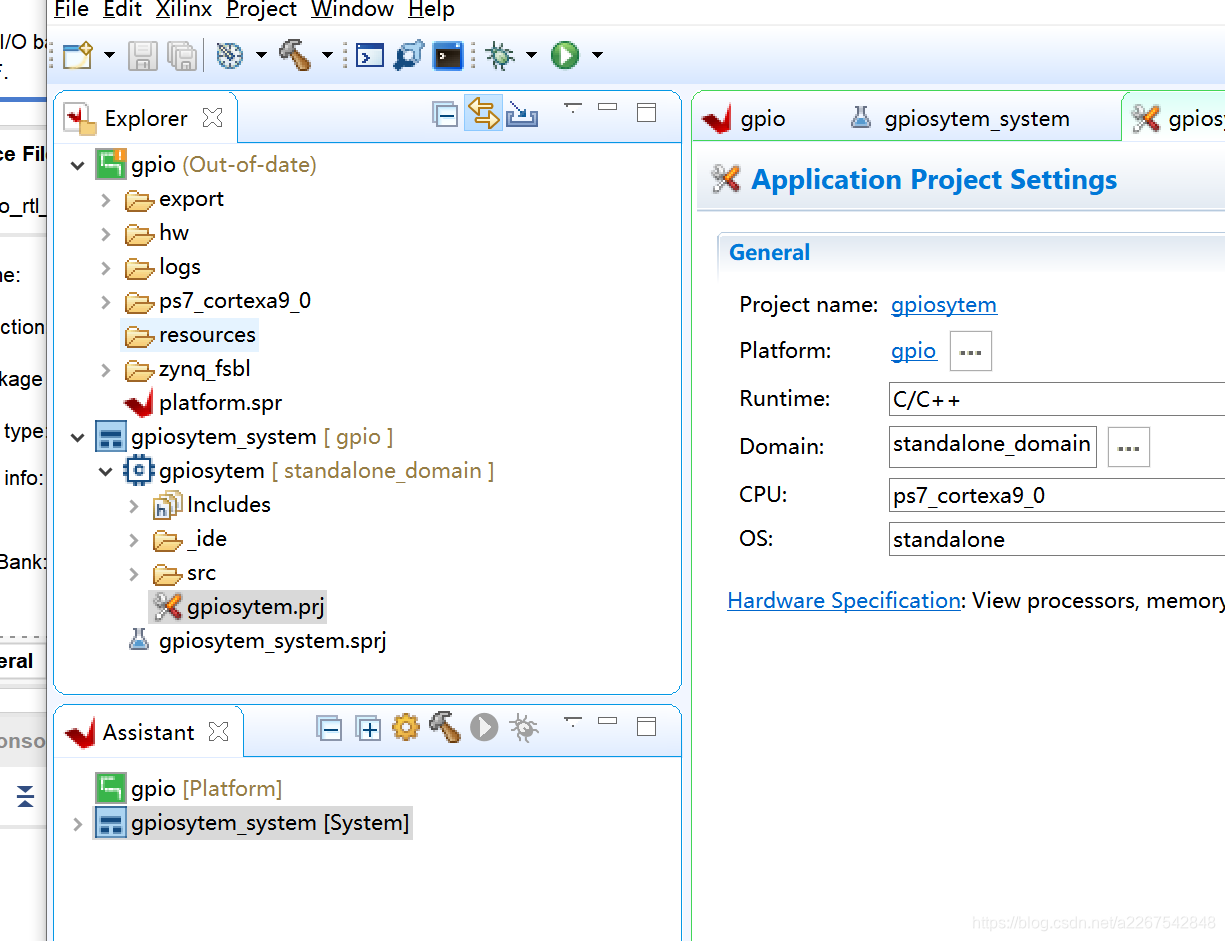Maximize the Explorer panel
This screenshot has width=1225, height=941.
[x=647, y=112]
